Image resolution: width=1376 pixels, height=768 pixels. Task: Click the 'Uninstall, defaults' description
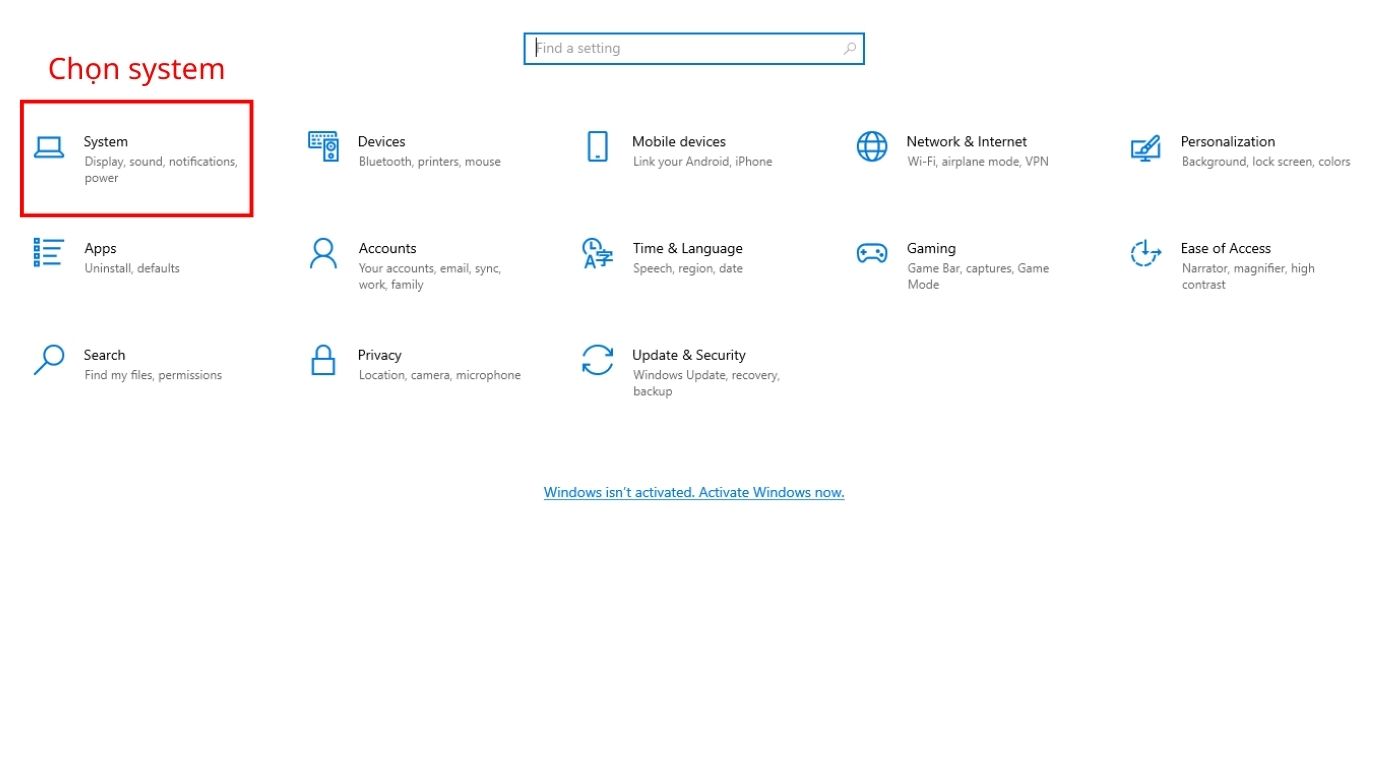tap(132, 268)
